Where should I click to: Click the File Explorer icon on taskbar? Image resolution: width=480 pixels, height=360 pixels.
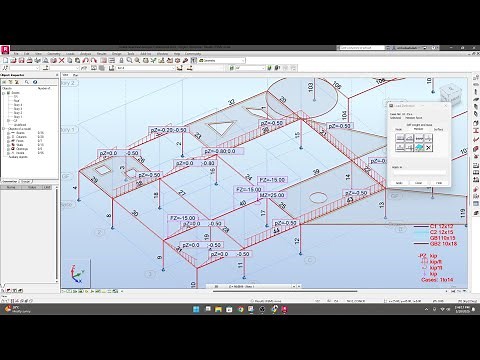point(218,309)
